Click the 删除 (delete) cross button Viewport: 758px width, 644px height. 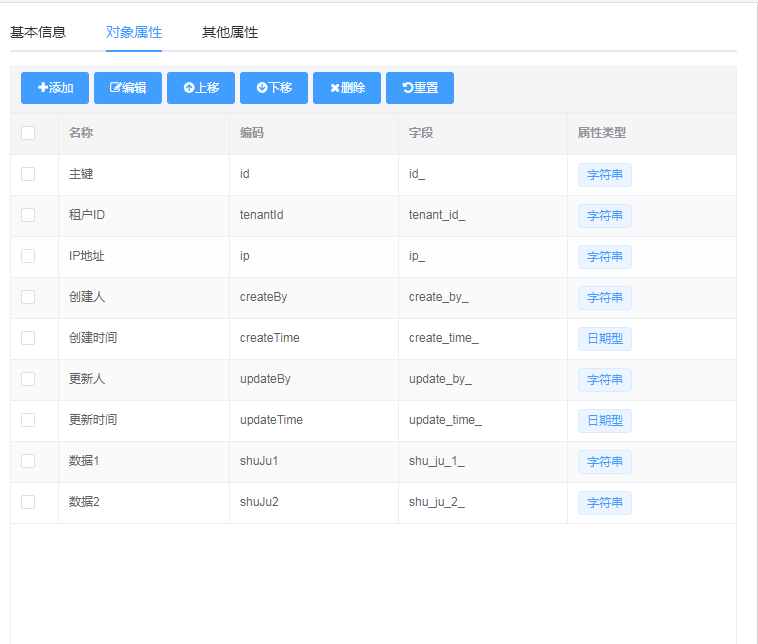click(346, 88)
